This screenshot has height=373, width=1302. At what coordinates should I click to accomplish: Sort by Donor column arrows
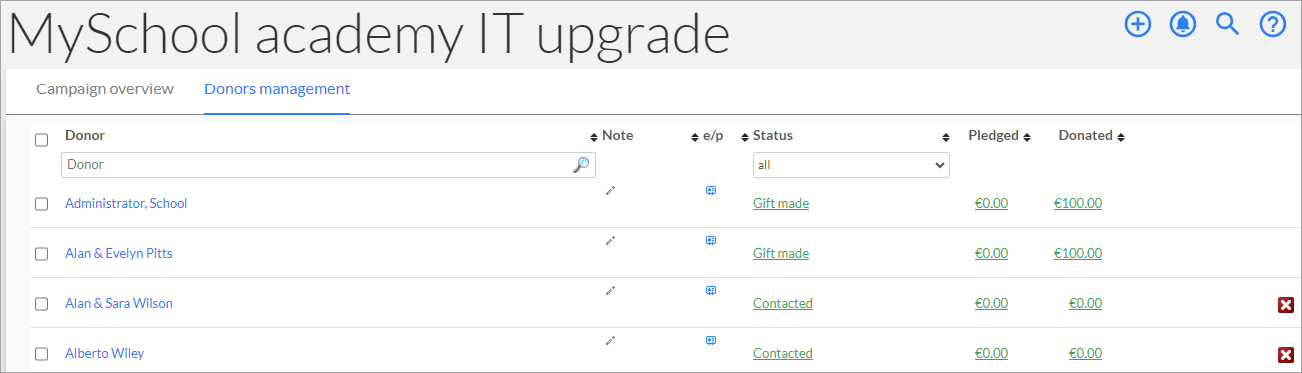[594, 137]
